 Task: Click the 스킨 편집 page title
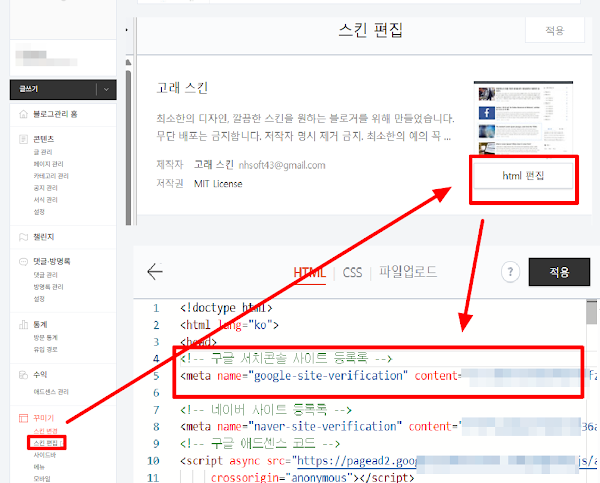(x=371, y=30)
